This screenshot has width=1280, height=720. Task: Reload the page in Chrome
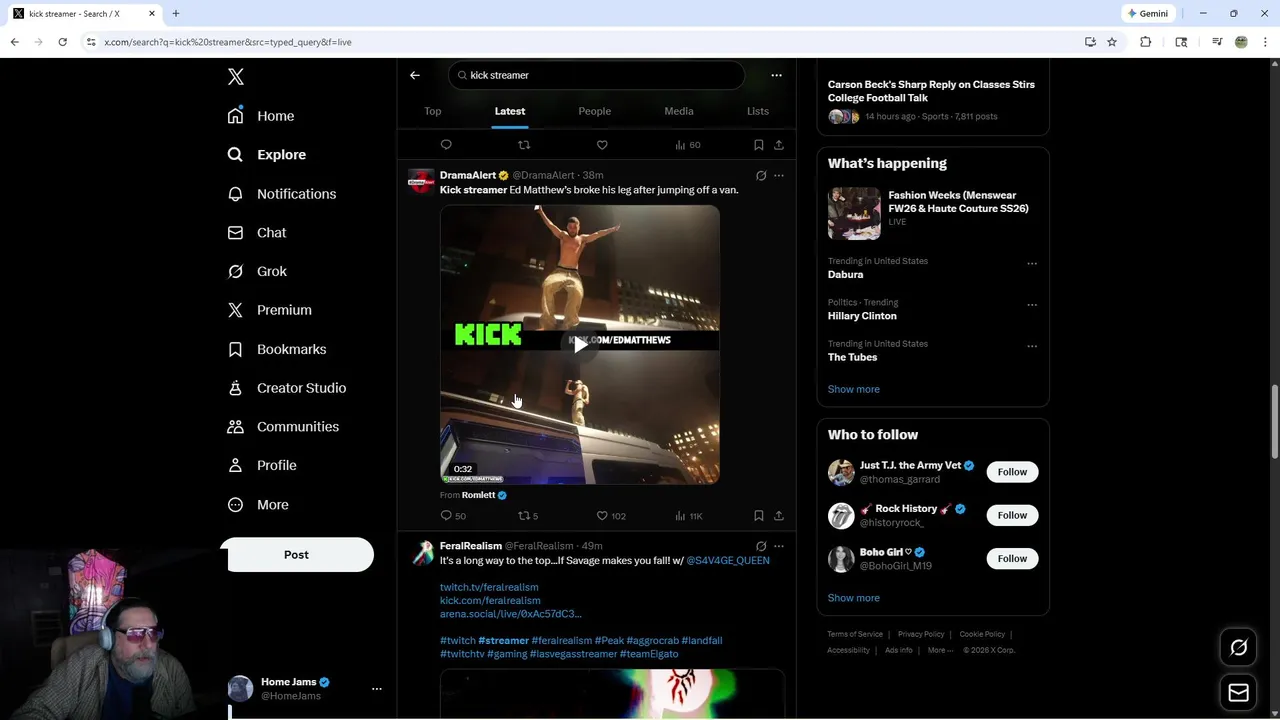[x=62, y=42]
